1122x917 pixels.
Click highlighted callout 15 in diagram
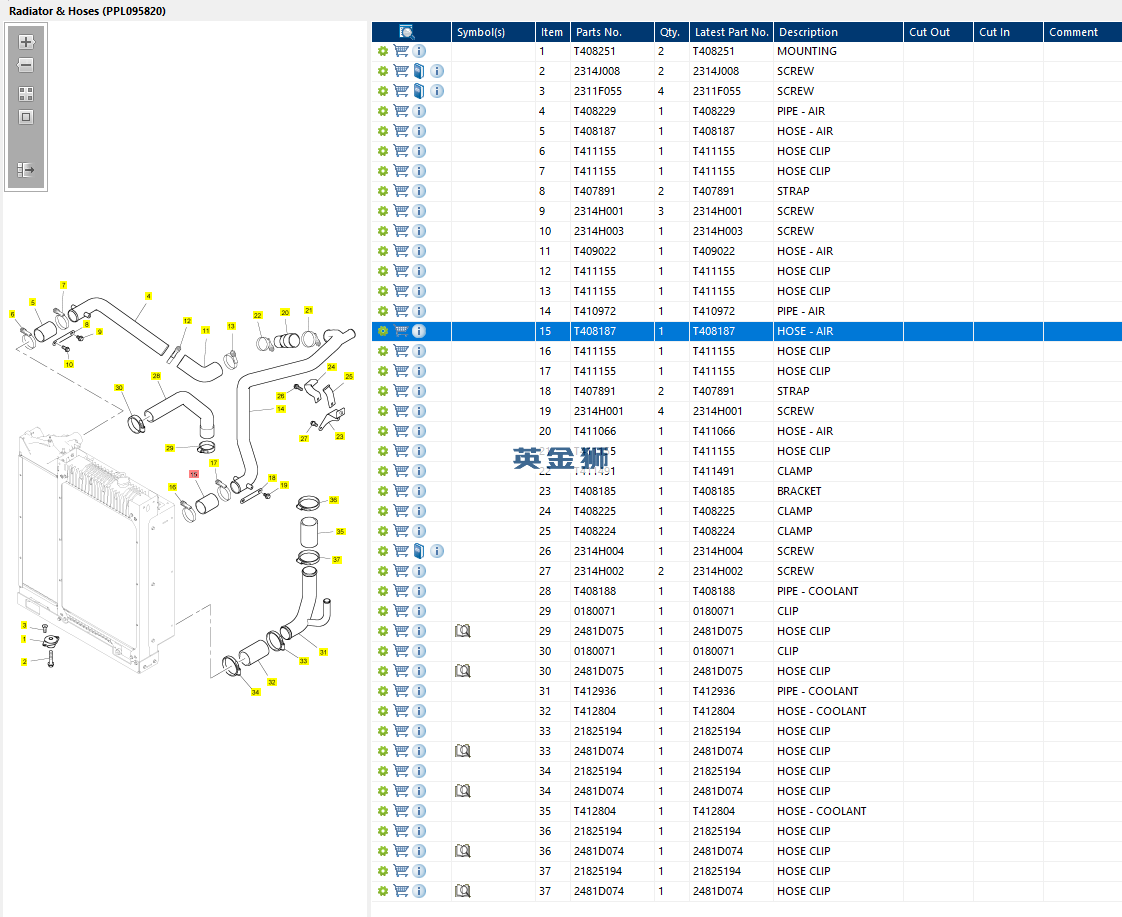(x=194, y=474)
